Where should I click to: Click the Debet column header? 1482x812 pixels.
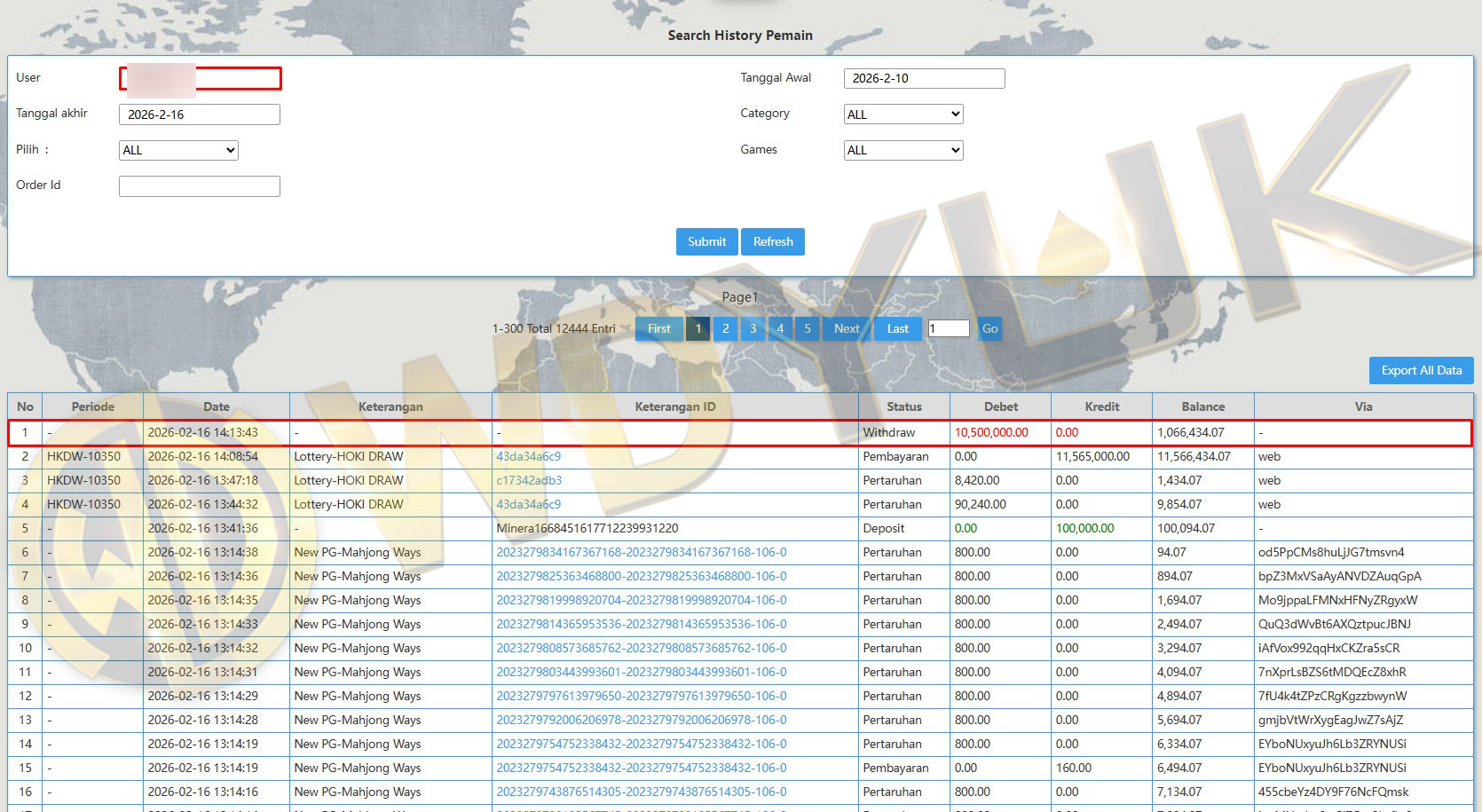[1000, 406]
